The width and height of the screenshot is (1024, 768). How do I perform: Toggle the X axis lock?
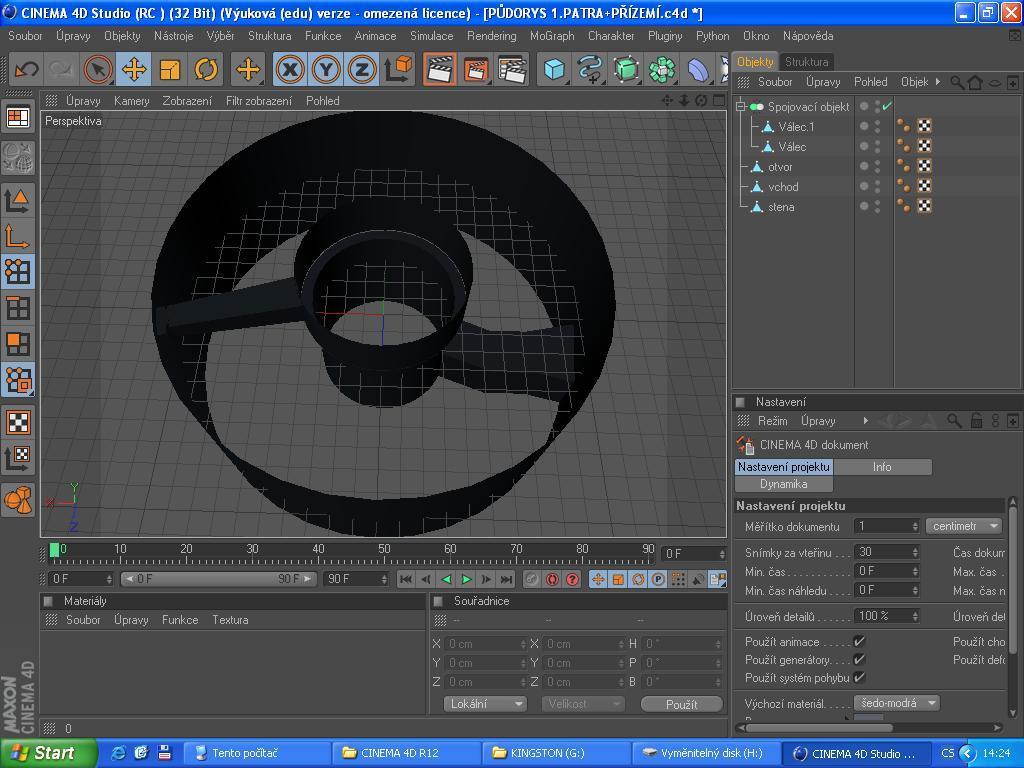(x=290, y=69)
